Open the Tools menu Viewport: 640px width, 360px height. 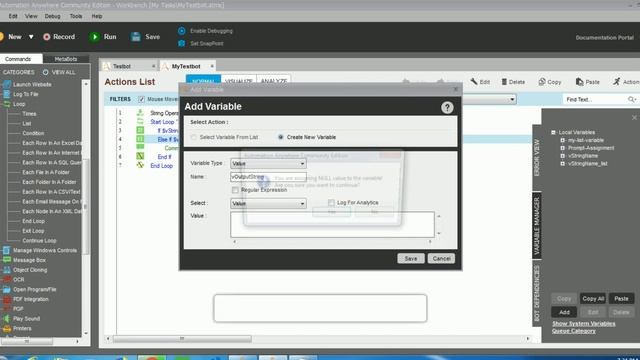[76, 16]
